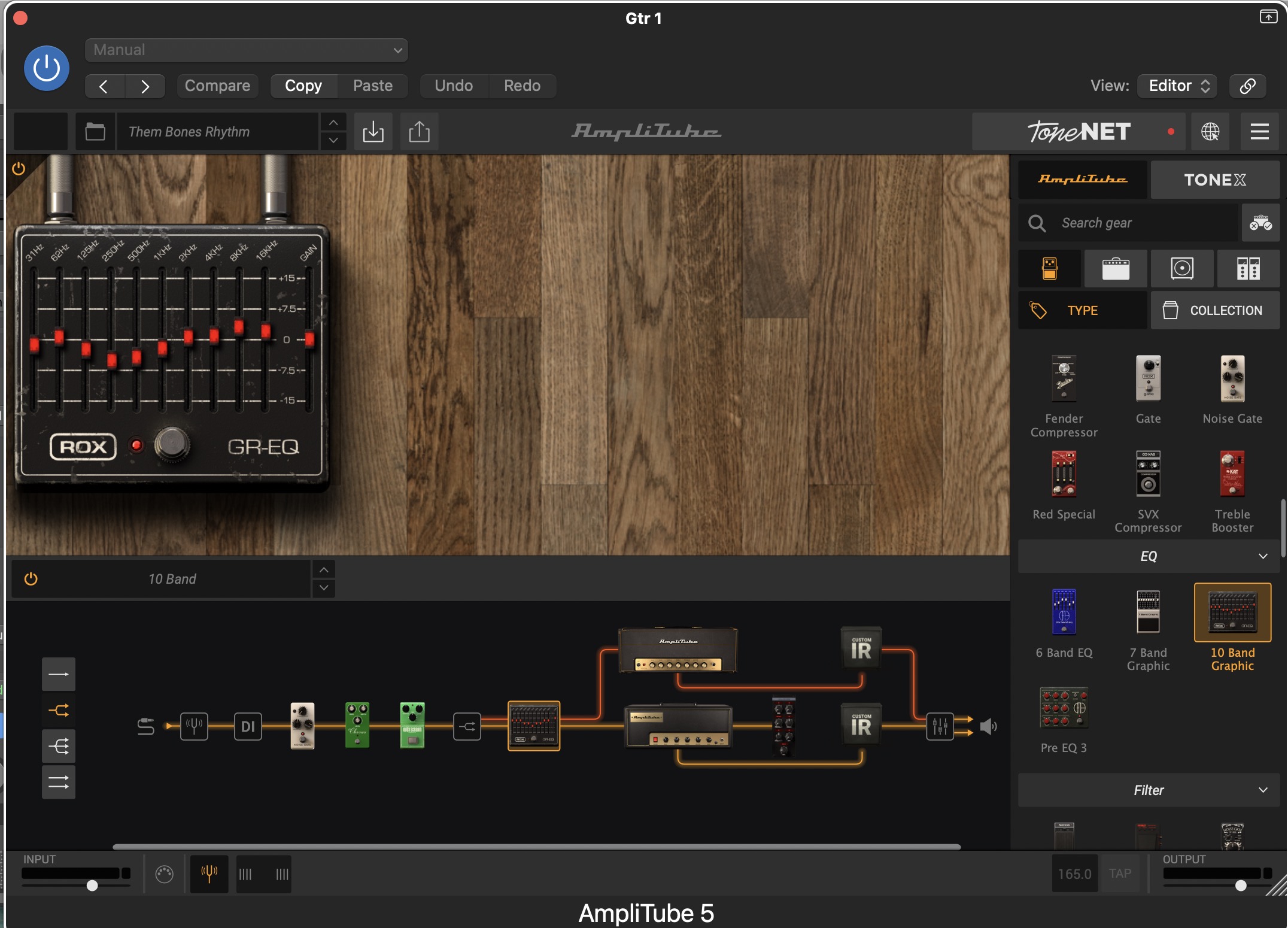1288x928 pixels.
Task: Click the save preset download icon
Action: click(x=373, y=131)
